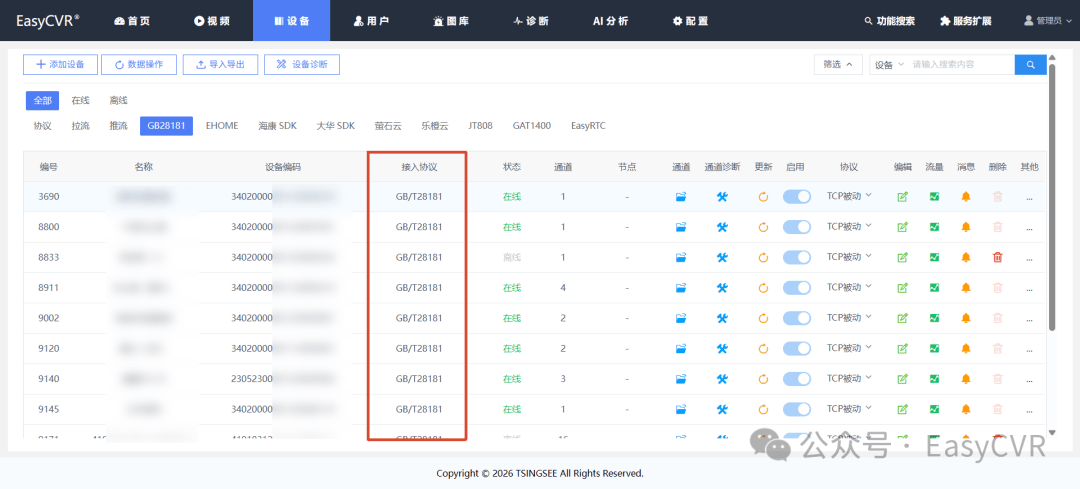The image size is (1080, 489).
Task: Toggle enable switch for device 3690
Action: tap(797, 197)
